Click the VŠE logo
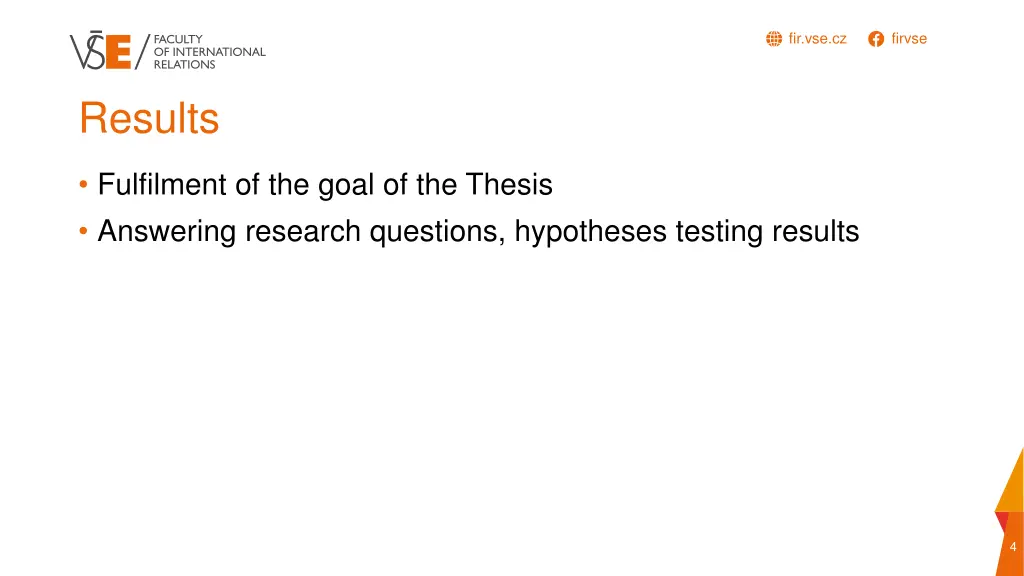The image size is (1024, 576). pos(100,51)
